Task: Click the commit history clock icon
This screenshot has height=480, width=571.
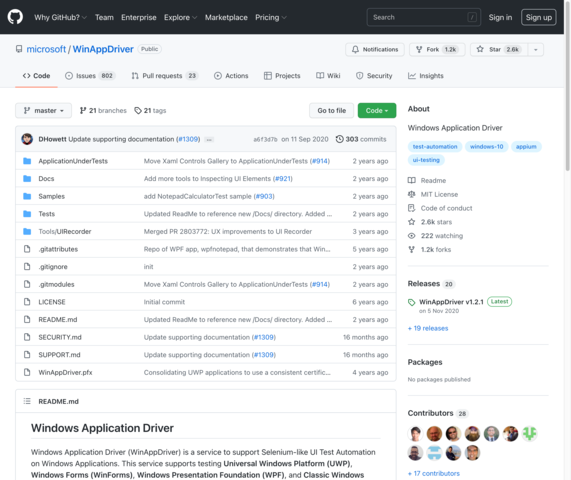Action: [339, 139]
